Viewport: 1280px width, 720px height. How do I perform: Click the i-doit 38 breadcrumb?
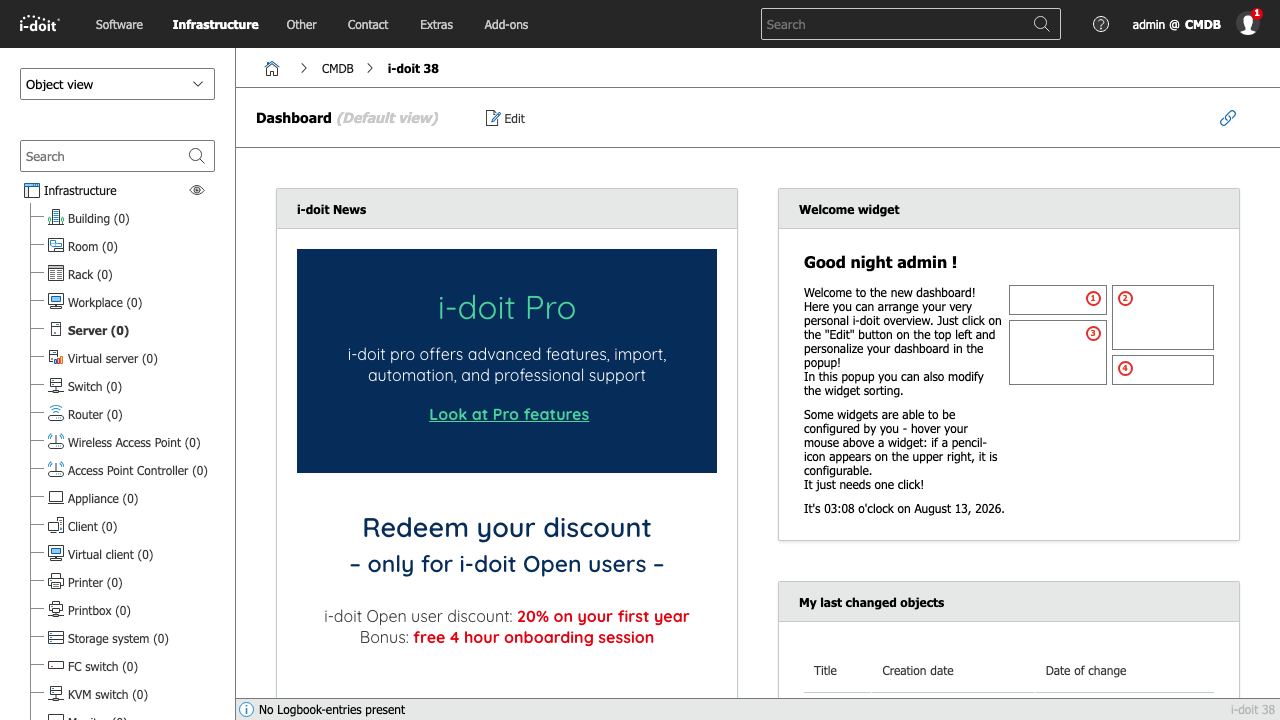coord(413,68)
